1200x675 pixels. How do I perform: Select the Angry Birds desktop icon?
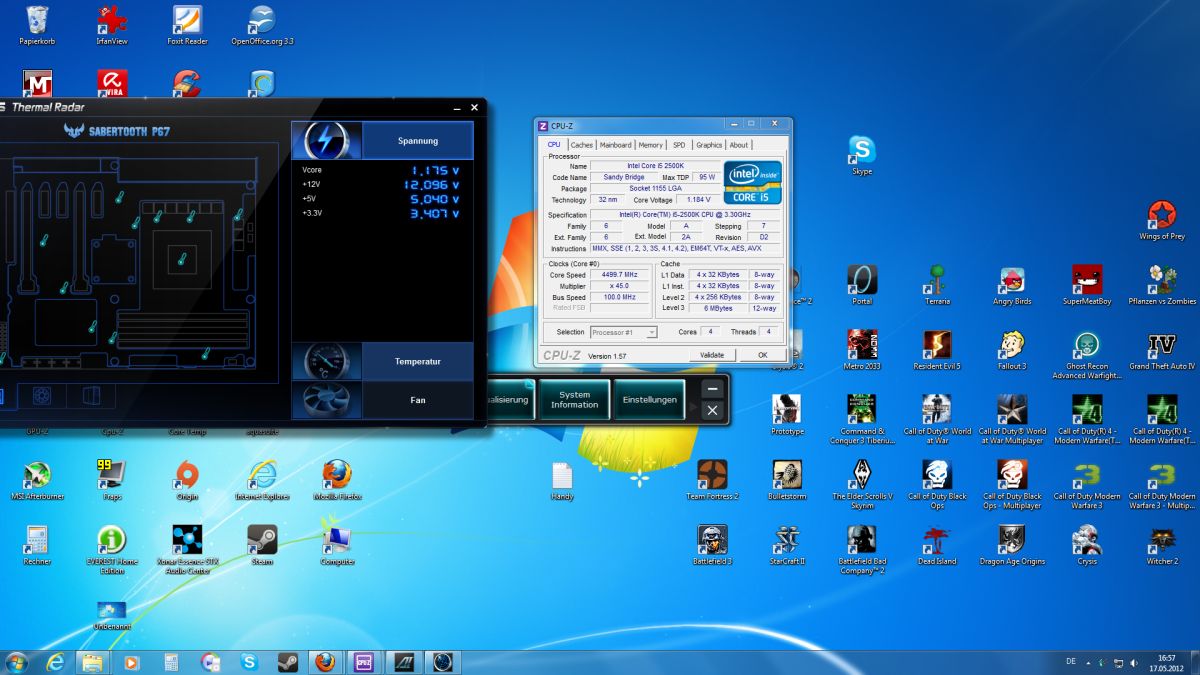1011,280
